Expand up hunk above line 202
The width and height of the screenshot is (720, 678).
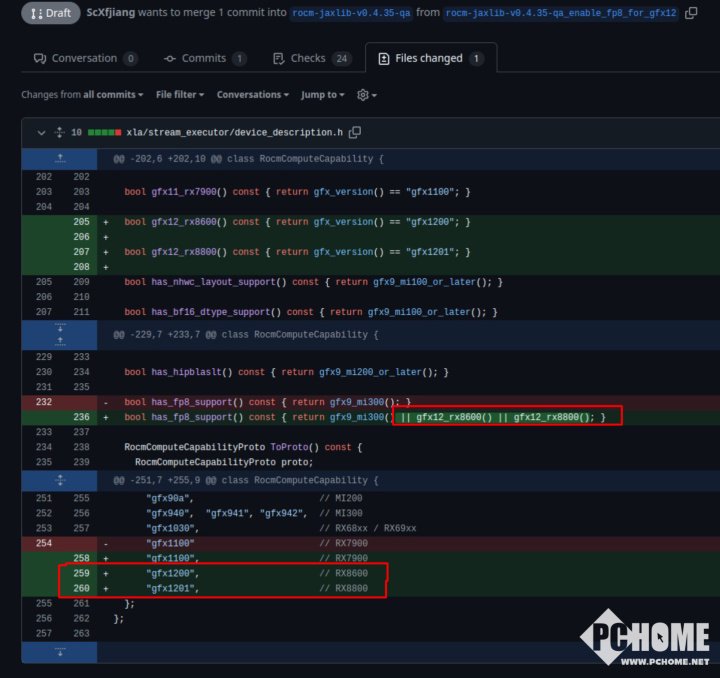60,159
